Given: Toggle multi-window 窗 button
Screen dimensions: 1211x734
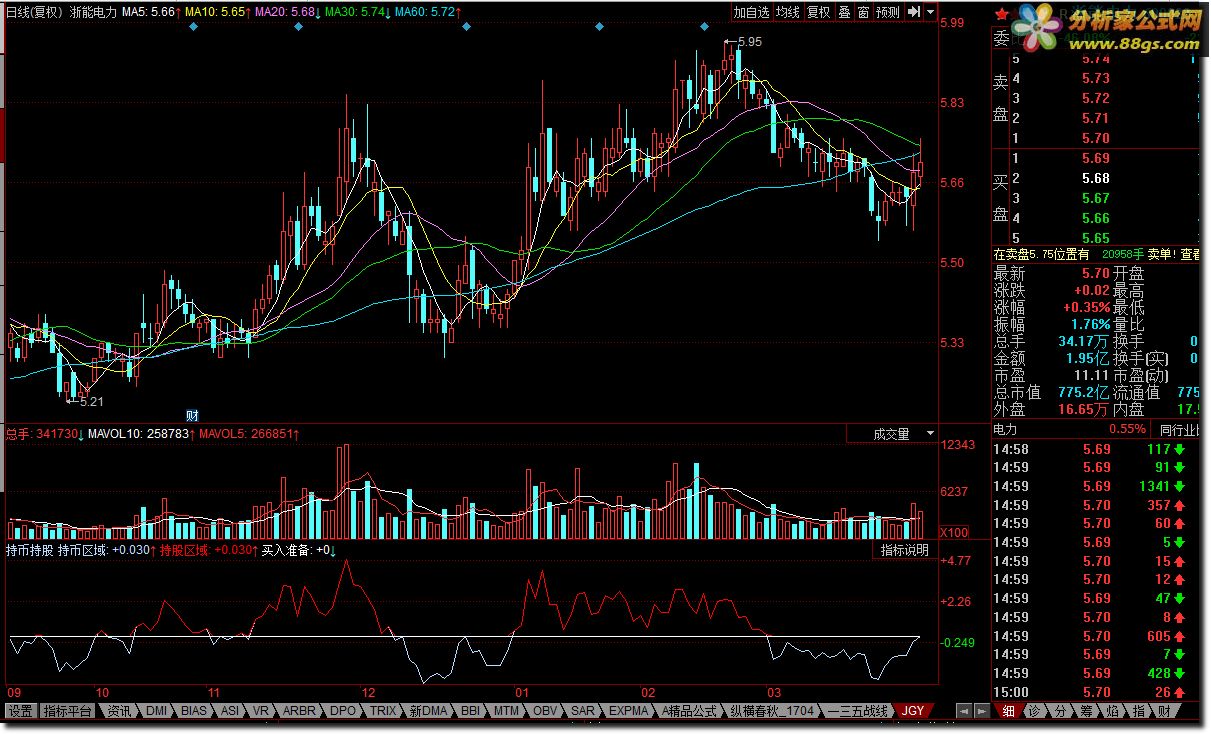Looking at the screenshot, I should point(862,12).
